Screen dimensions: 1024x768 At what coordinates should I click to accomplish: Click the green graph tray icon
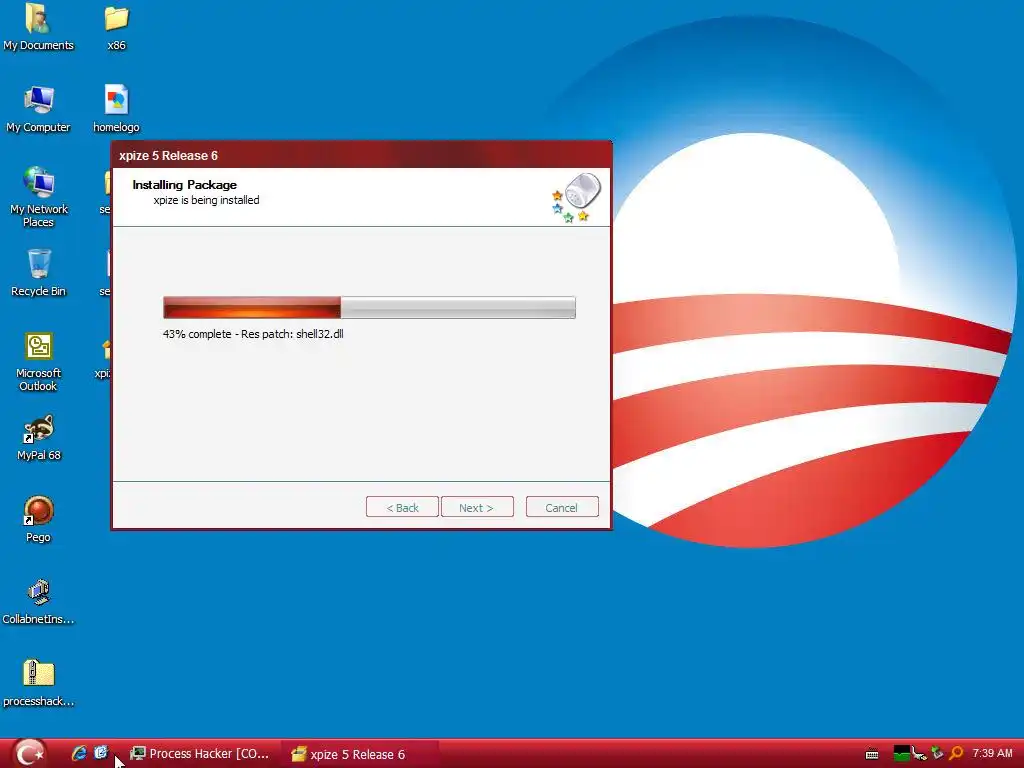tap(901, 754)
